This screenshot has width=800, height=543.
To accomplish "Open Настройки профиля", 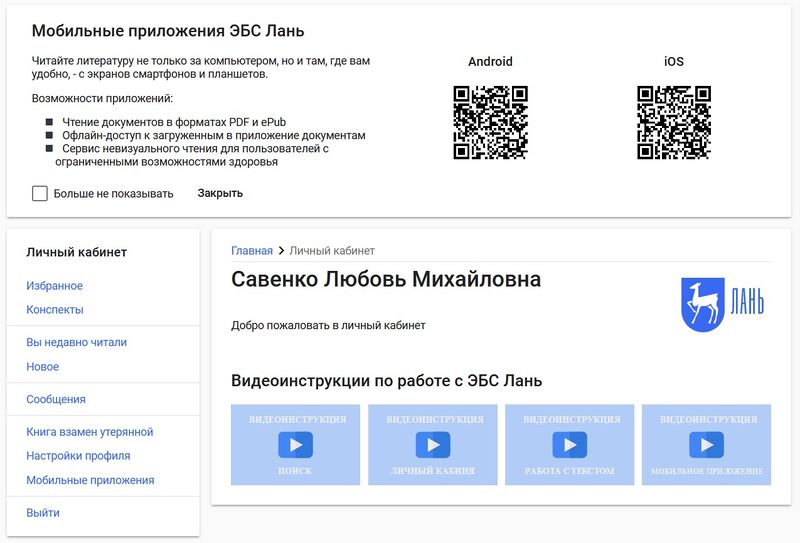I will coord(78,456).
